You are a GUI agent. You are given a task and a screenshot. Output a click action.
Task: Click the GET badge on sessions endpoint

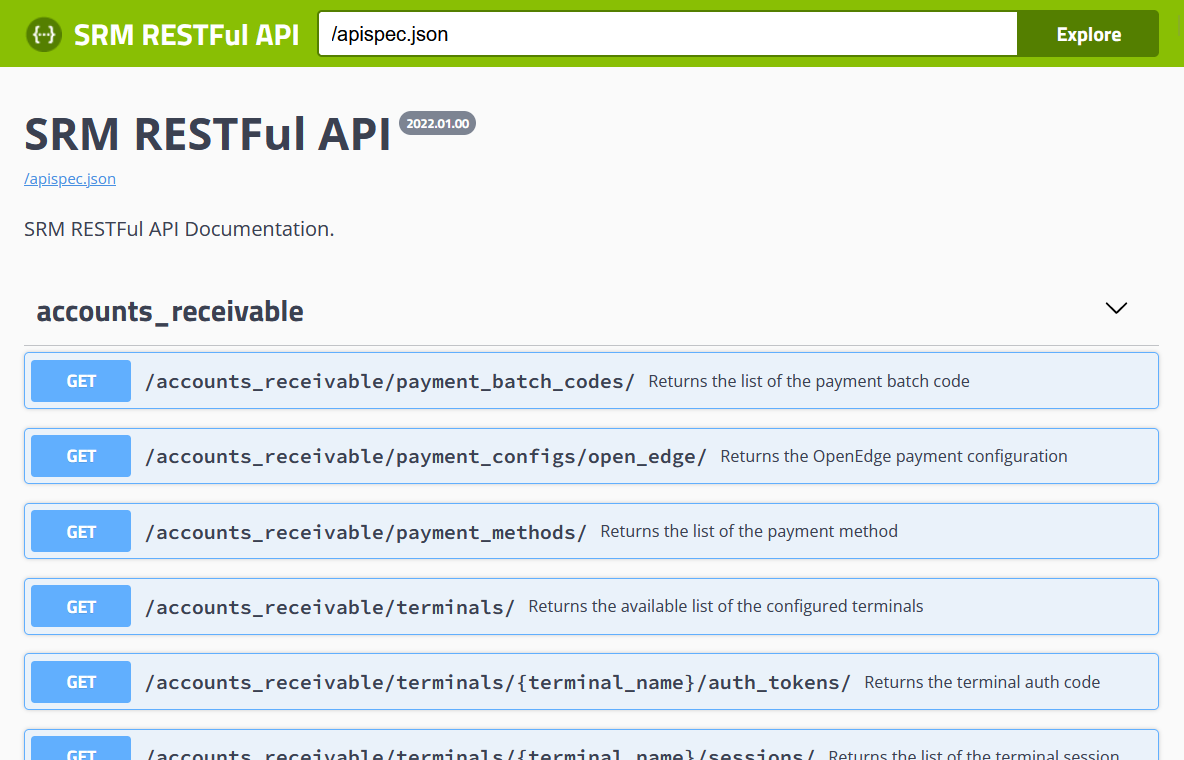[80, 752]
